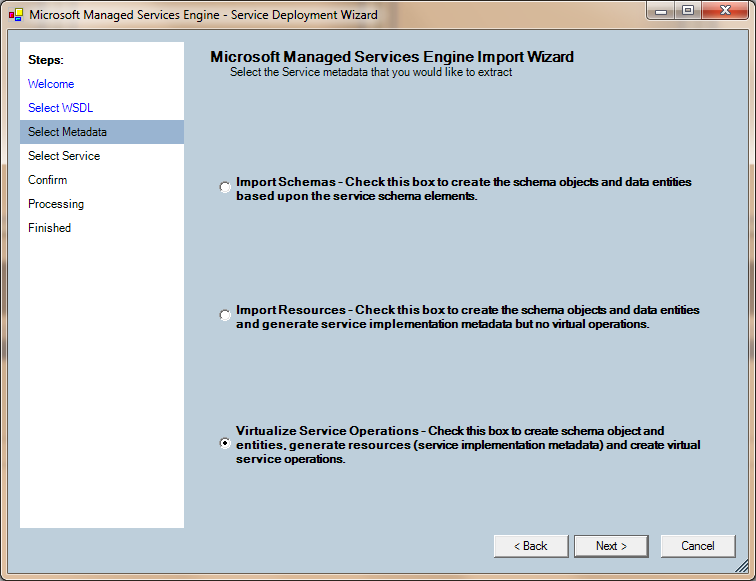Click the window corner size grip
This screenshot has width=756, height=581.
click(x=742, y=566)
